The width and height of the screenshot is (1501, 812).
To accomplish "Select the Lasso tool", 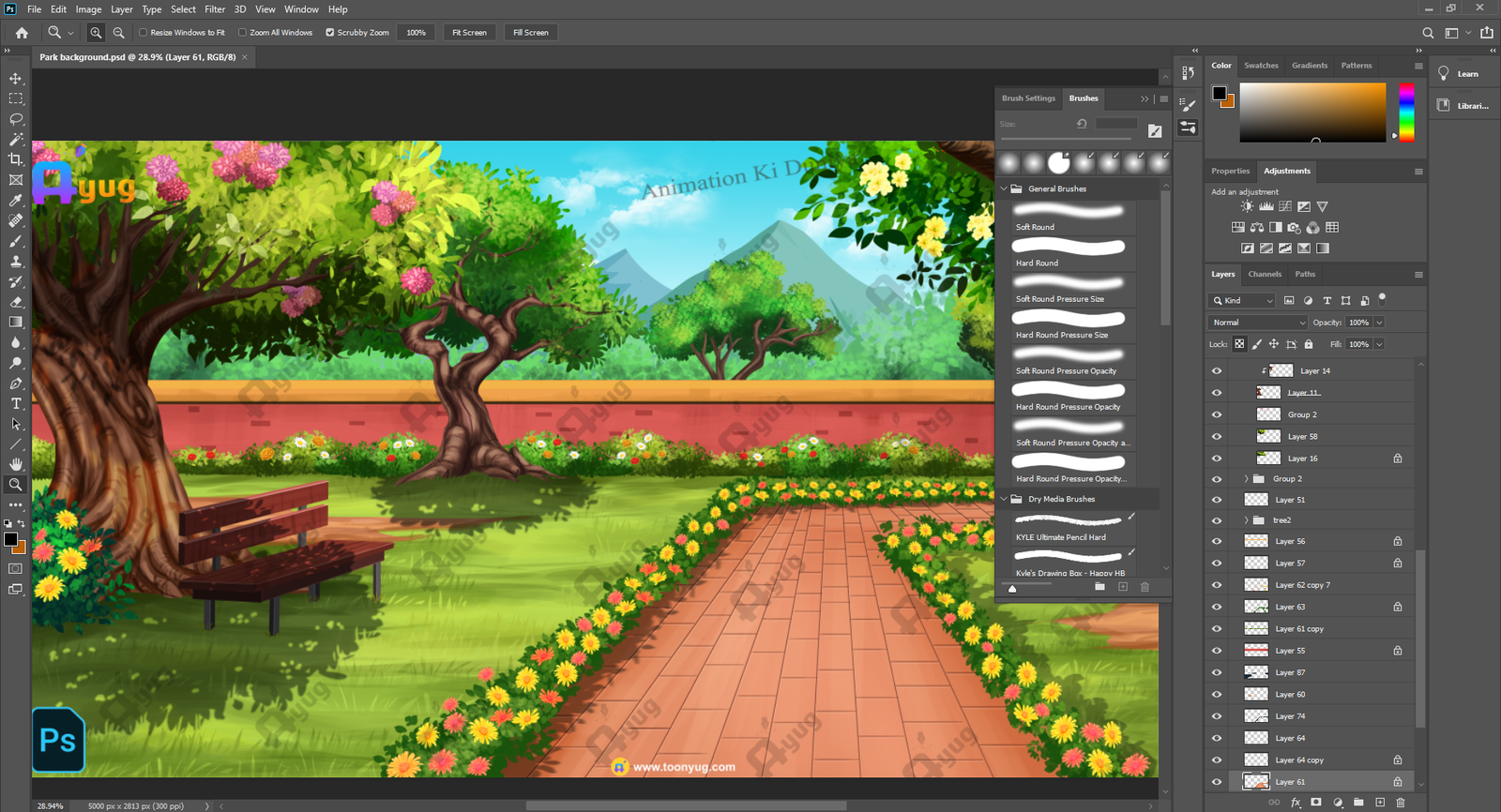I will 16,119.
